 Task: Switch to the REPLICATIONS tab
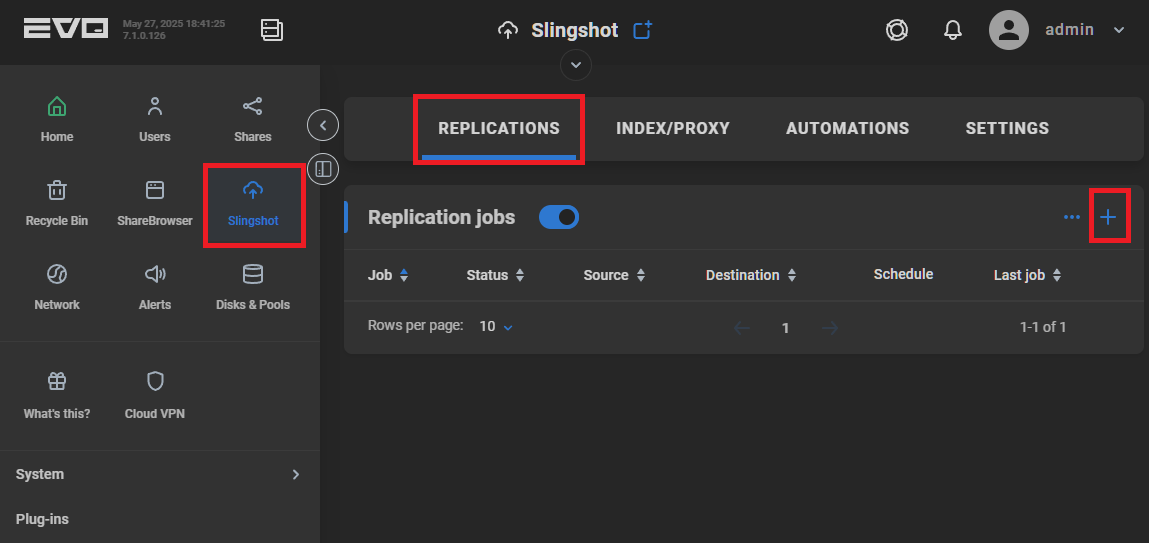click(x=499, y=128)
